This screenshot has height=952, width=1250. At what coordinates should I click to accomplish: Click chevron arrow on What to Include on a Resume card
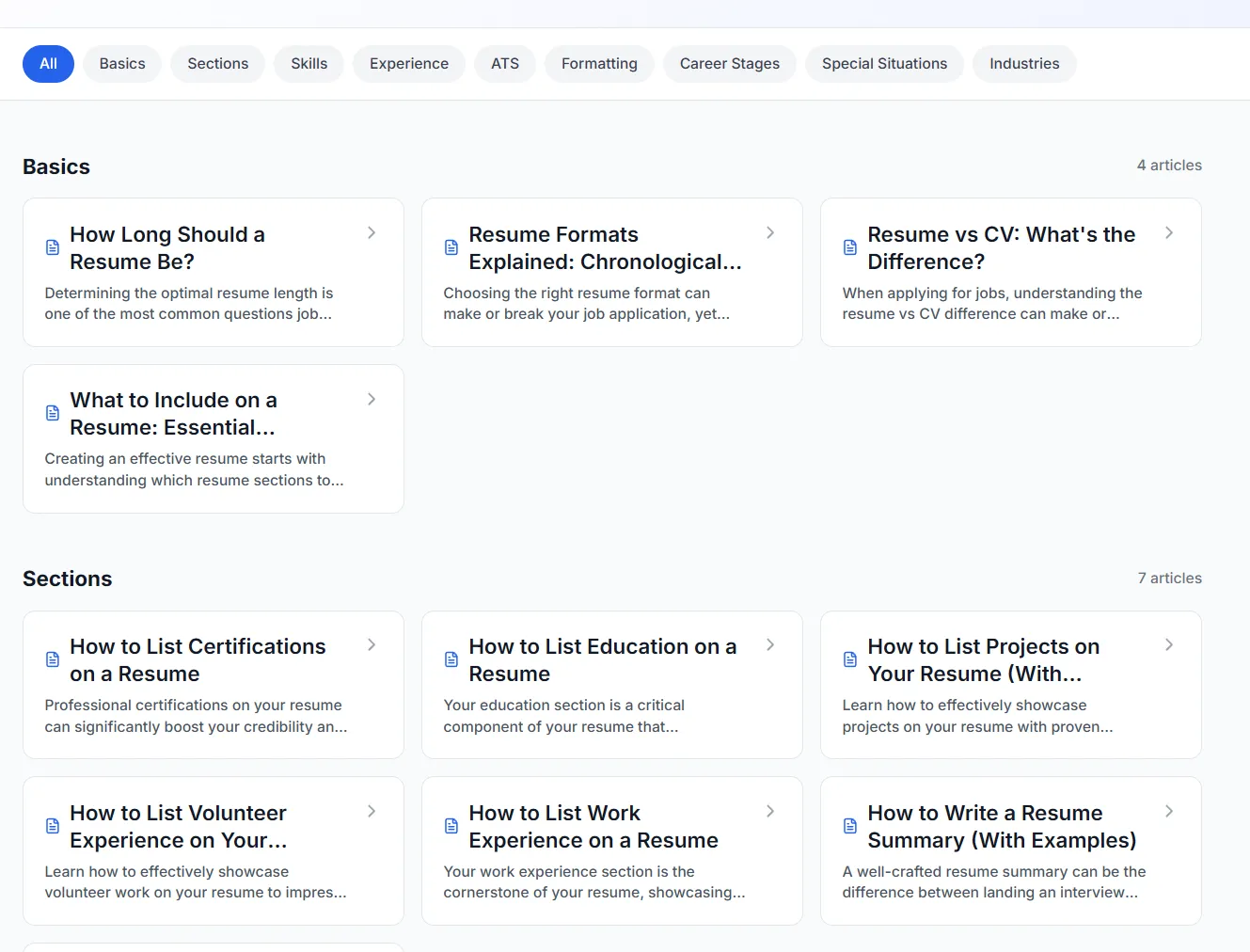(372, 399)
